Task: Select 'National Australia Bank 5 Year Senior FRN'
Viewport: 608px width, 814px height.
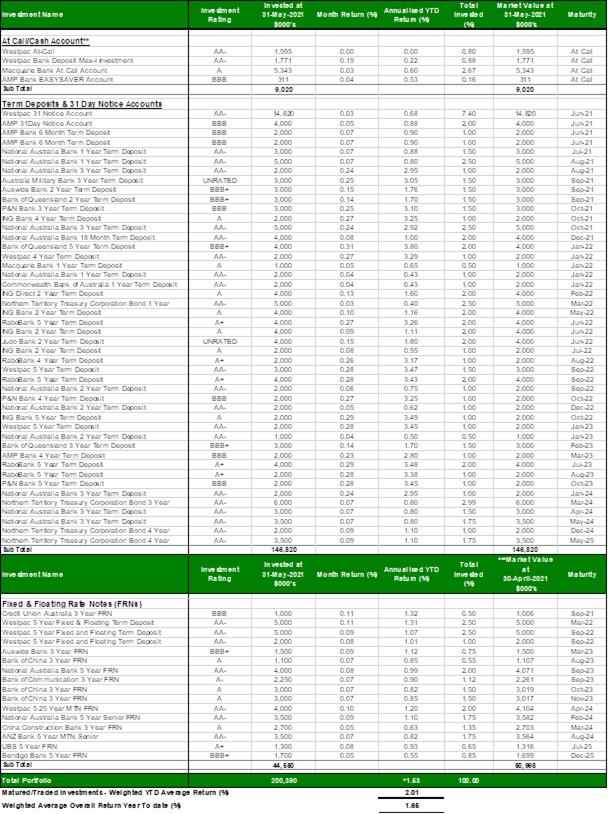Action: (x=71, y=718)
